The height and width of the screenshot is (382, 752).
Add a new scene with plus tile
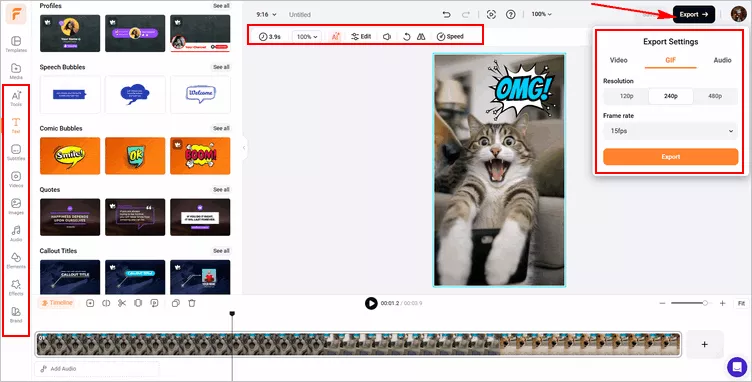705,344
